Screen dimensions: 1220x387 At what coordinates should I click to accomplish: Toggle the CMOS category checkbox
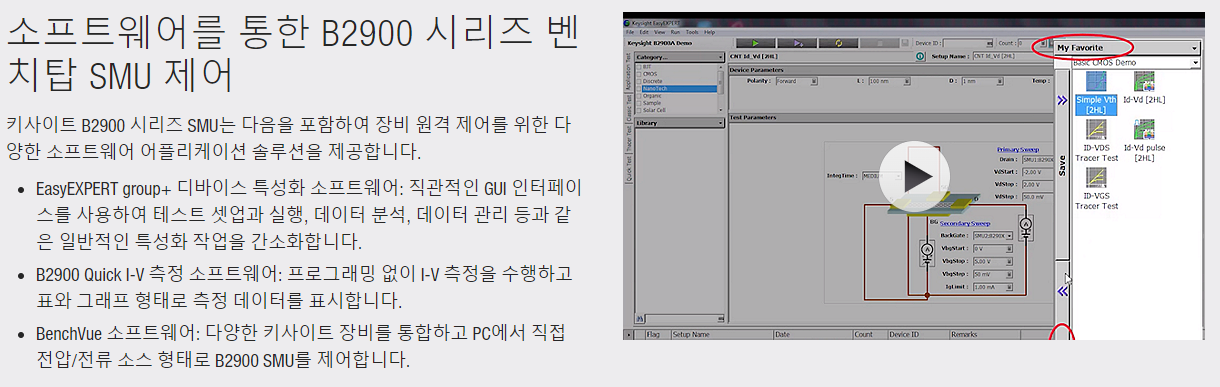click(639, 73)
